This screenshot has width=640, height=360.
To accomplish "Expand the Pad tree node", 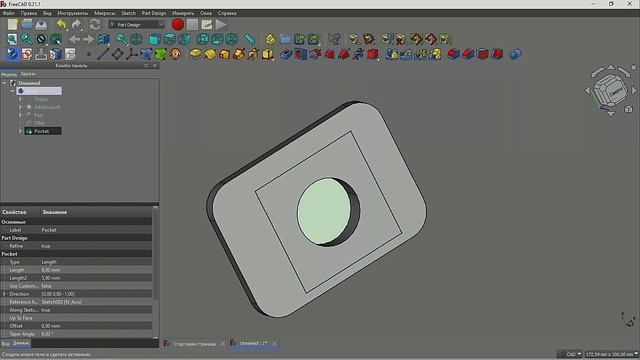I will 20,115.
